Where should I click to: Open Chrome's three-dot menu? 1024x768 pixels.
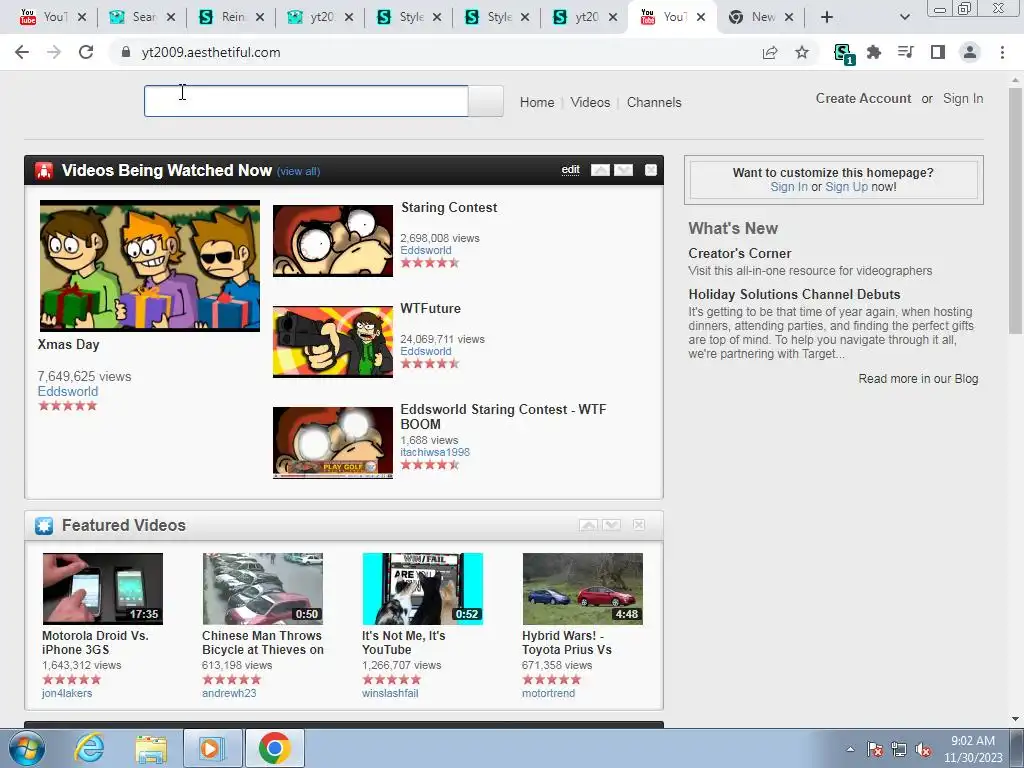(1002, 52)
